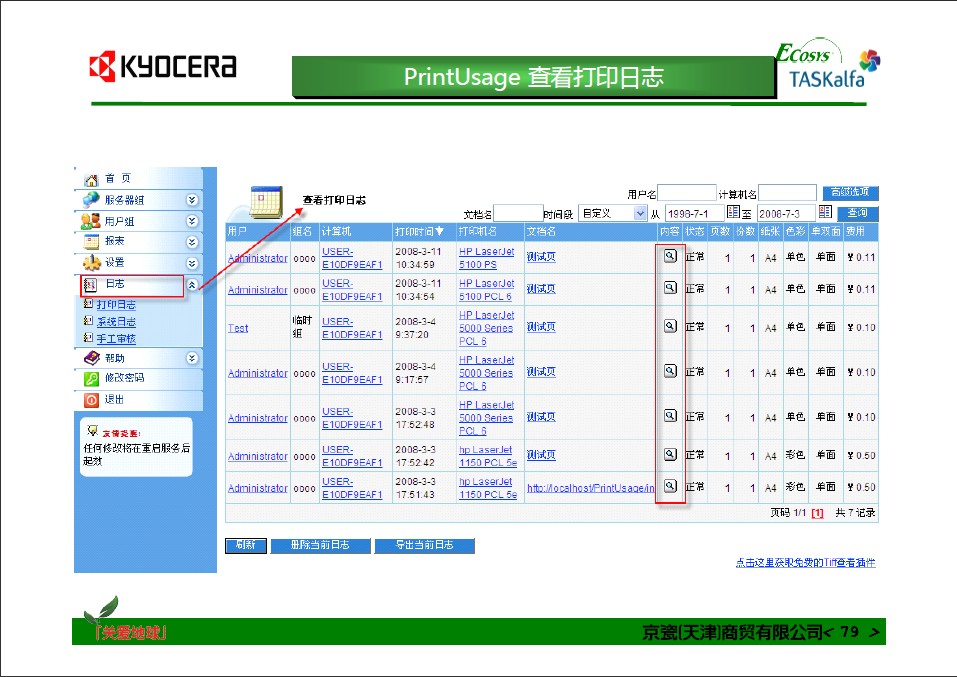Click the 首页 home icon in sidebar

coord(92,179)
